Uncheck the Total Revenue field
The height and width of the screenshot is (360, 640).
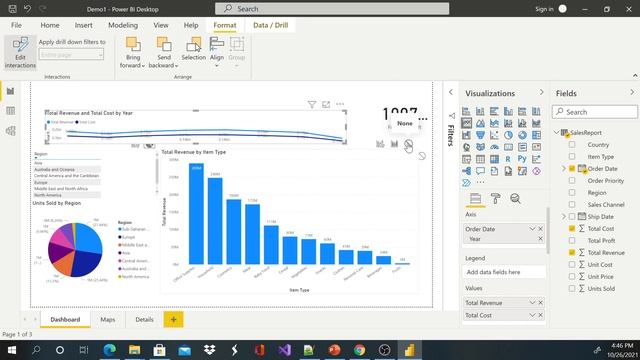(x=572, y=253)
